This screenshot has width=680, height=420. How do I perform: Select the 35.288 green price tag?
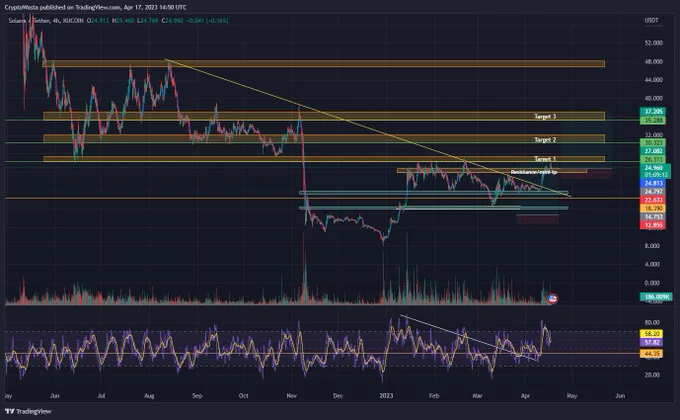coord(654,120)
